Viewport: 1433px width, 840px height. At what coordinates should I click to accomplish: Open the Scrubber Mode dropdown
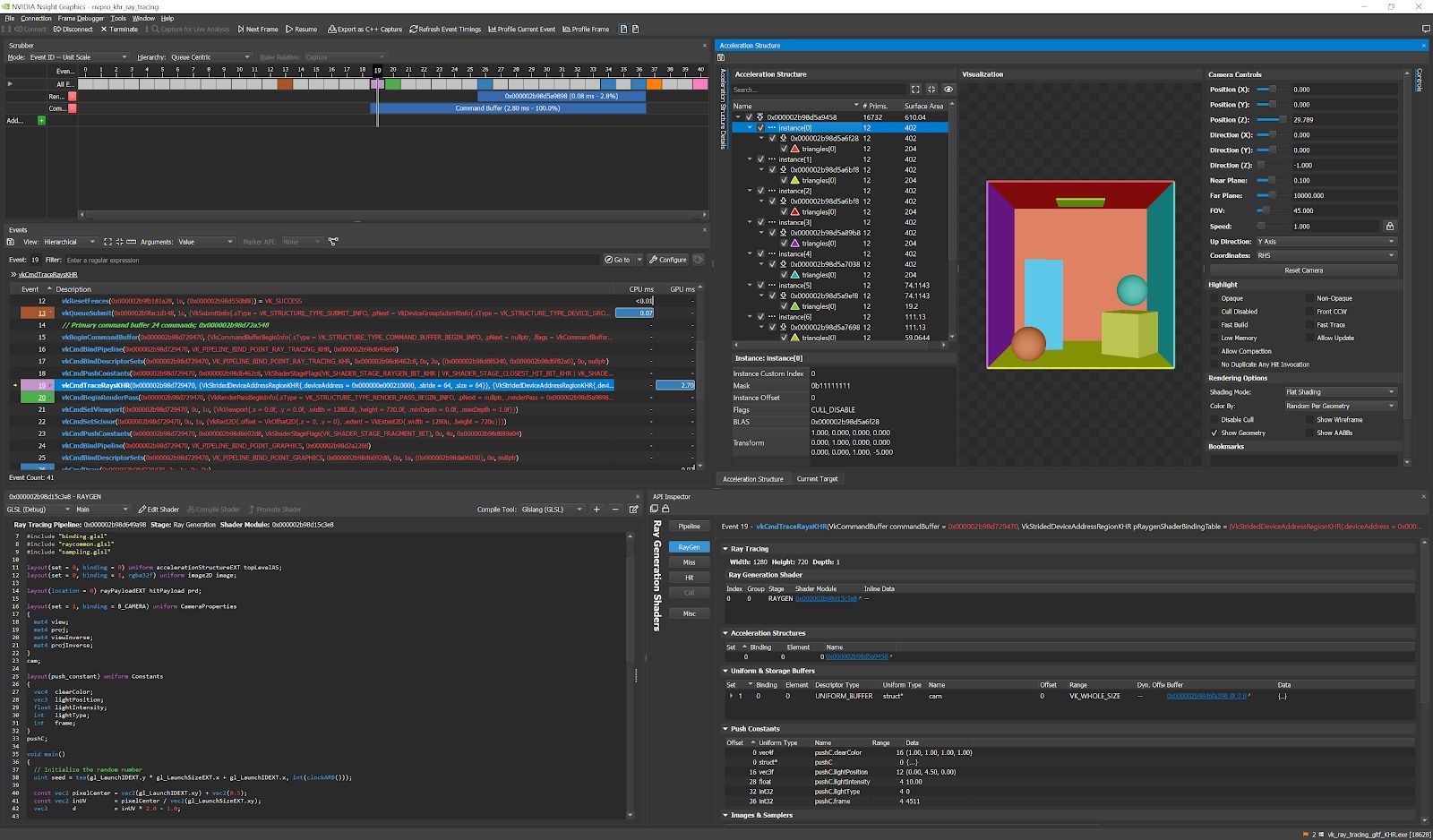coord(78,57)
